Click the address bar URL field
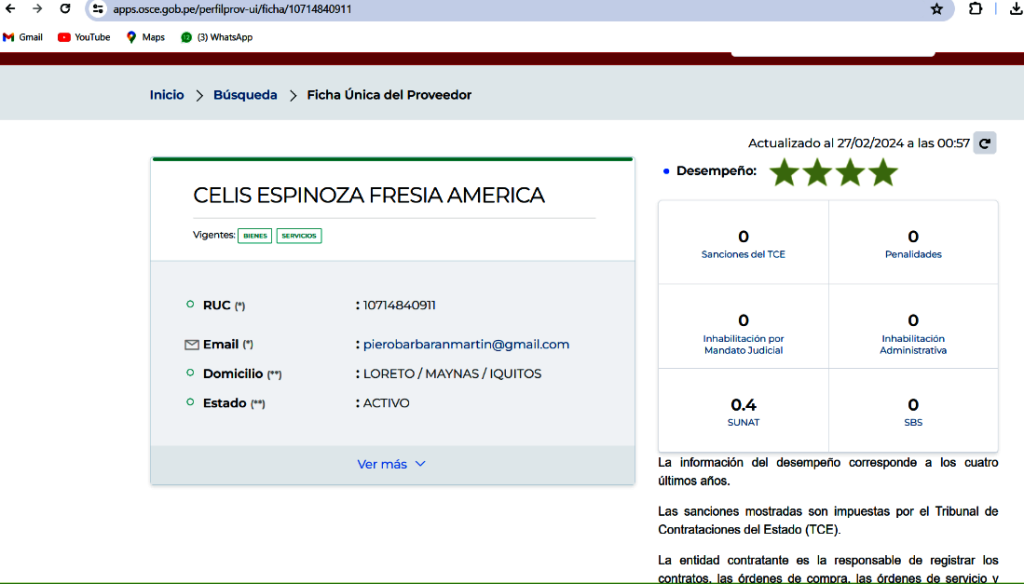The height and width of the screenshot is (584, 1024). pos(500,9)
